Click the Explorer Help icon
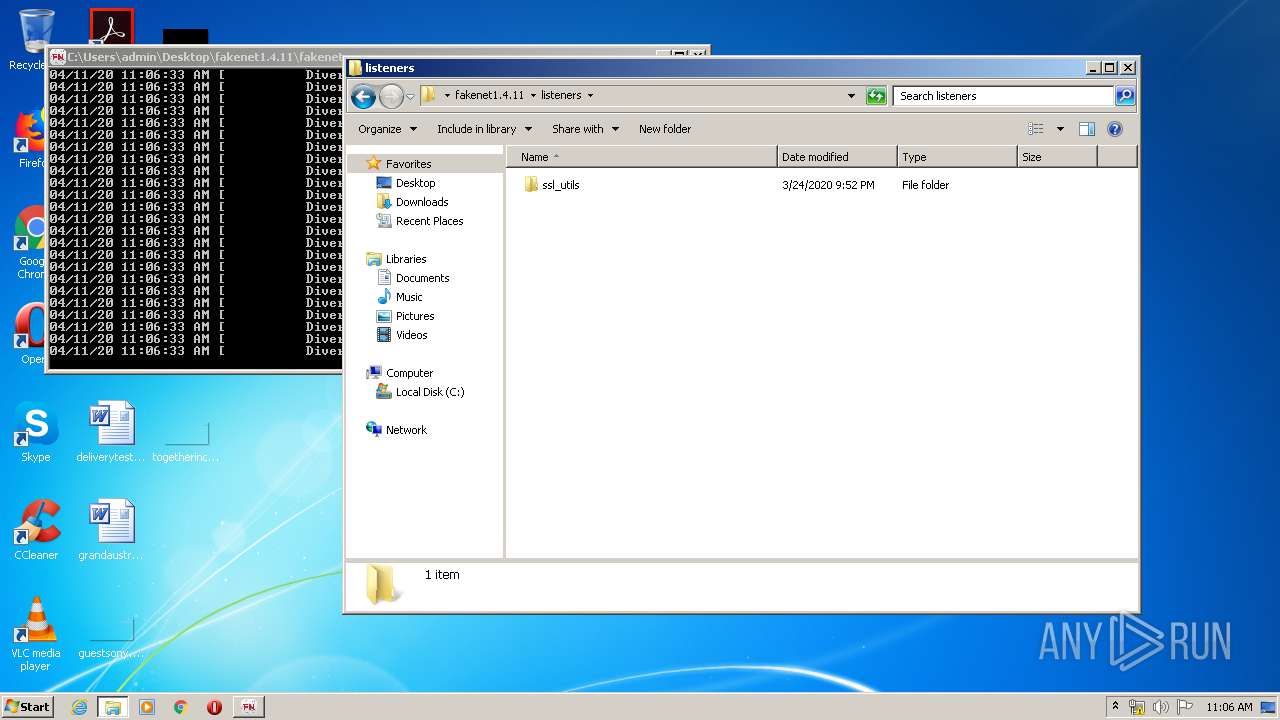 tap(1115, 129)
